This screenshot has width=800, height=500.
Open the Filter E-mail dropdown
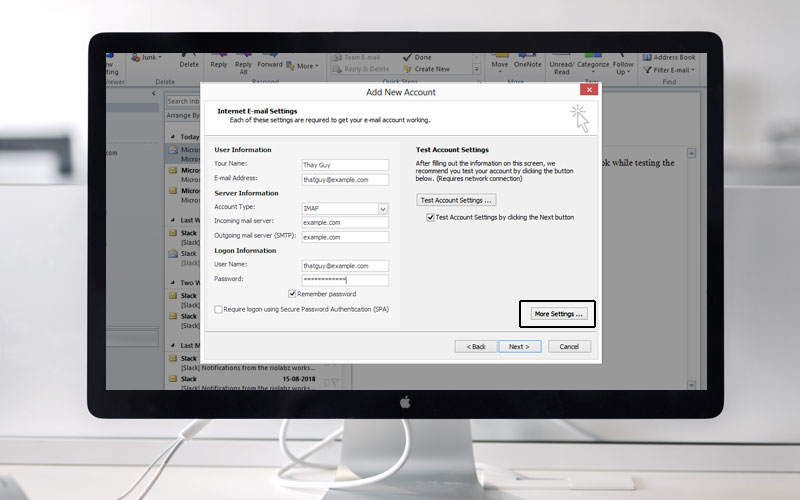coord(669,70)
